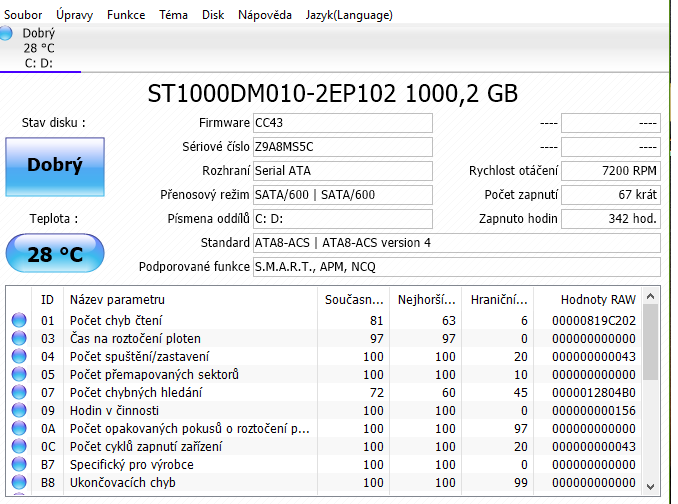Click status icon for Počet chybných hledání

[19, 392]
